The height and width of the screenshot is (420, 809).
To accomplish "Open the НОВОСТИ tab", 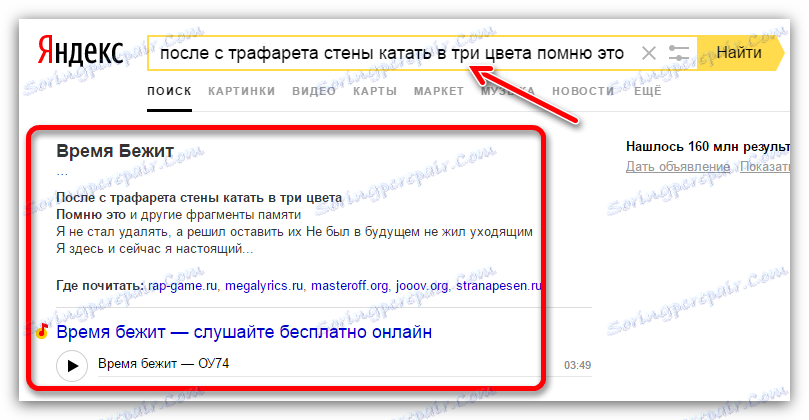I will [583, 91].
